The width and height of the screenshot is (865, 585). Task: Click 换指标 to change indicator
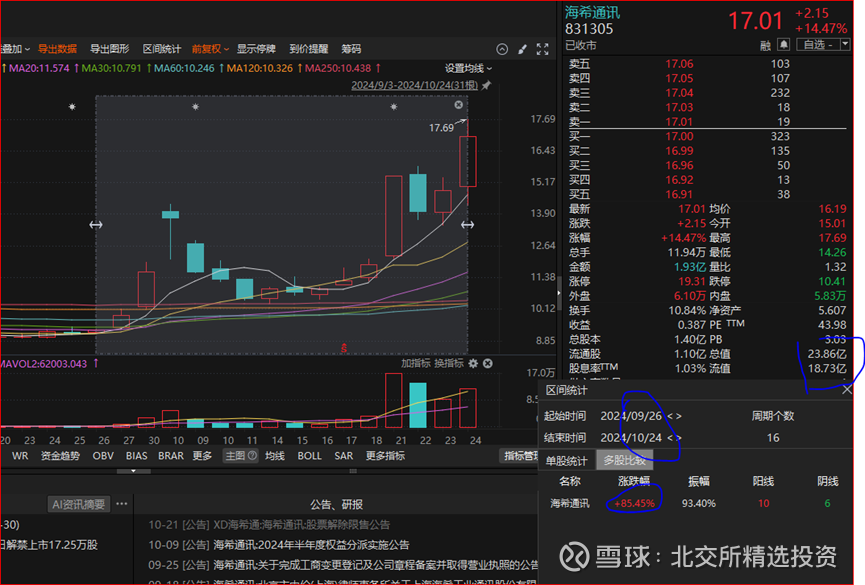click(x=448, y=363)
